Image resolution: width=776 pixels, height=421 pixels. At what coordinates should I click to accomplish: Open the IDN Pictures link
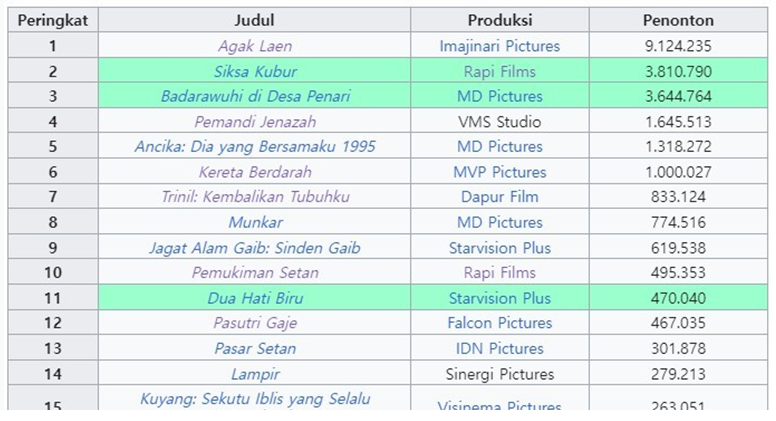click(499, 349)
